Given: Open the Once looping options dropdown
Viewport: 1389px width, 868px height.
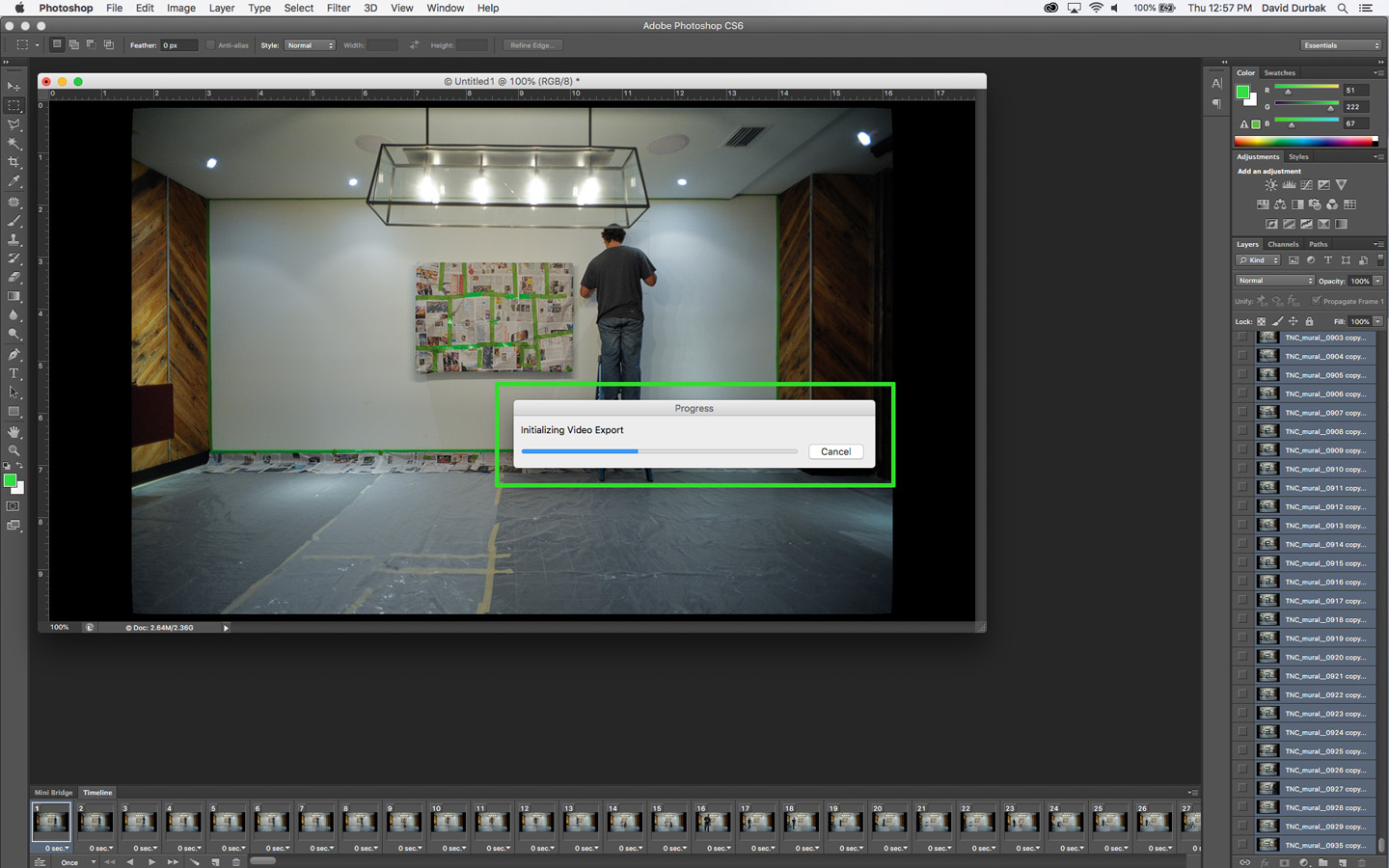Looking at the screenshot, I should pos(75,862).
